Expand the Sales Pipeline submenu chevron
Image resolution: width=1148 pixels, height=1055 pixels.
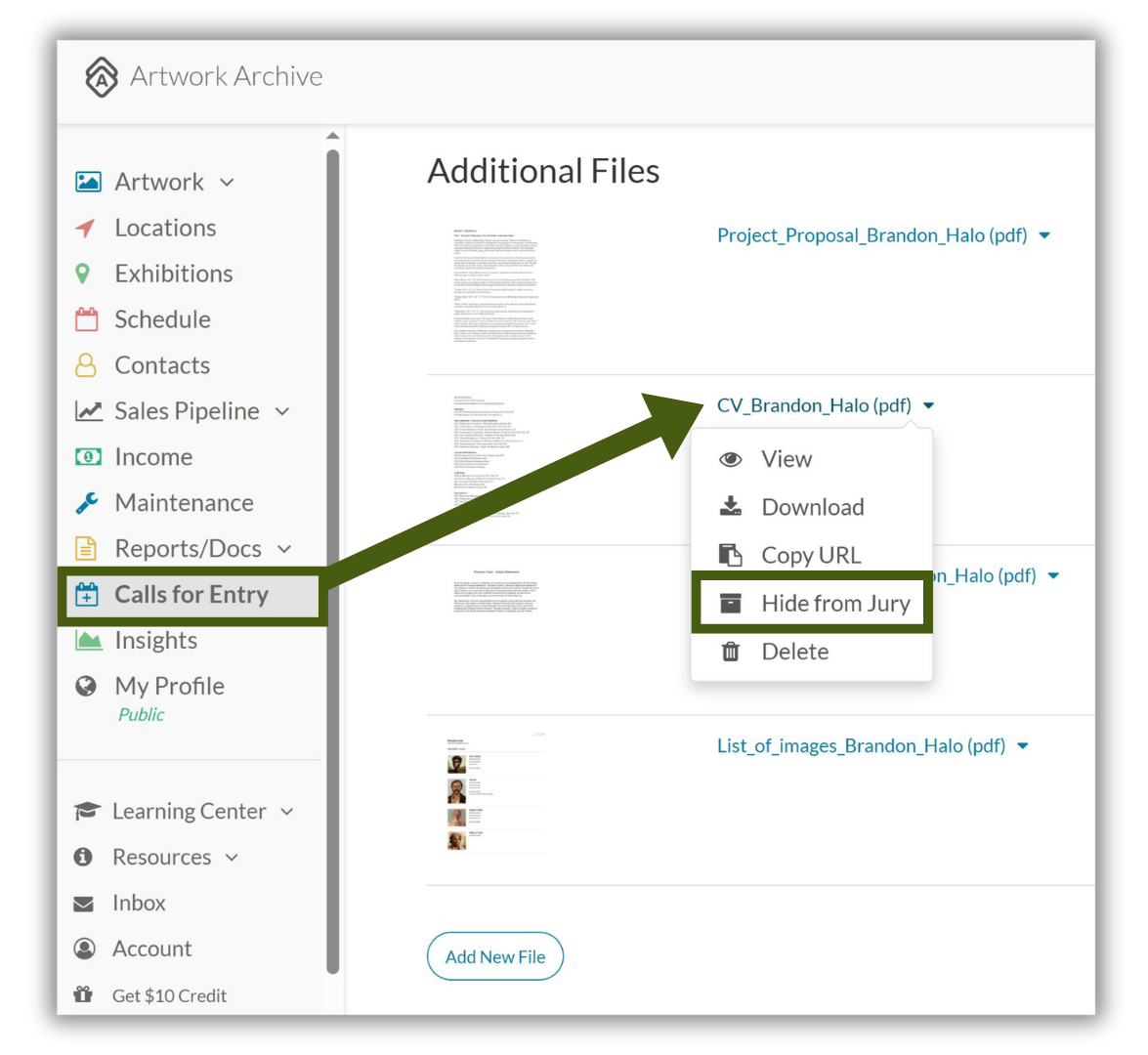tap(282, 411)
